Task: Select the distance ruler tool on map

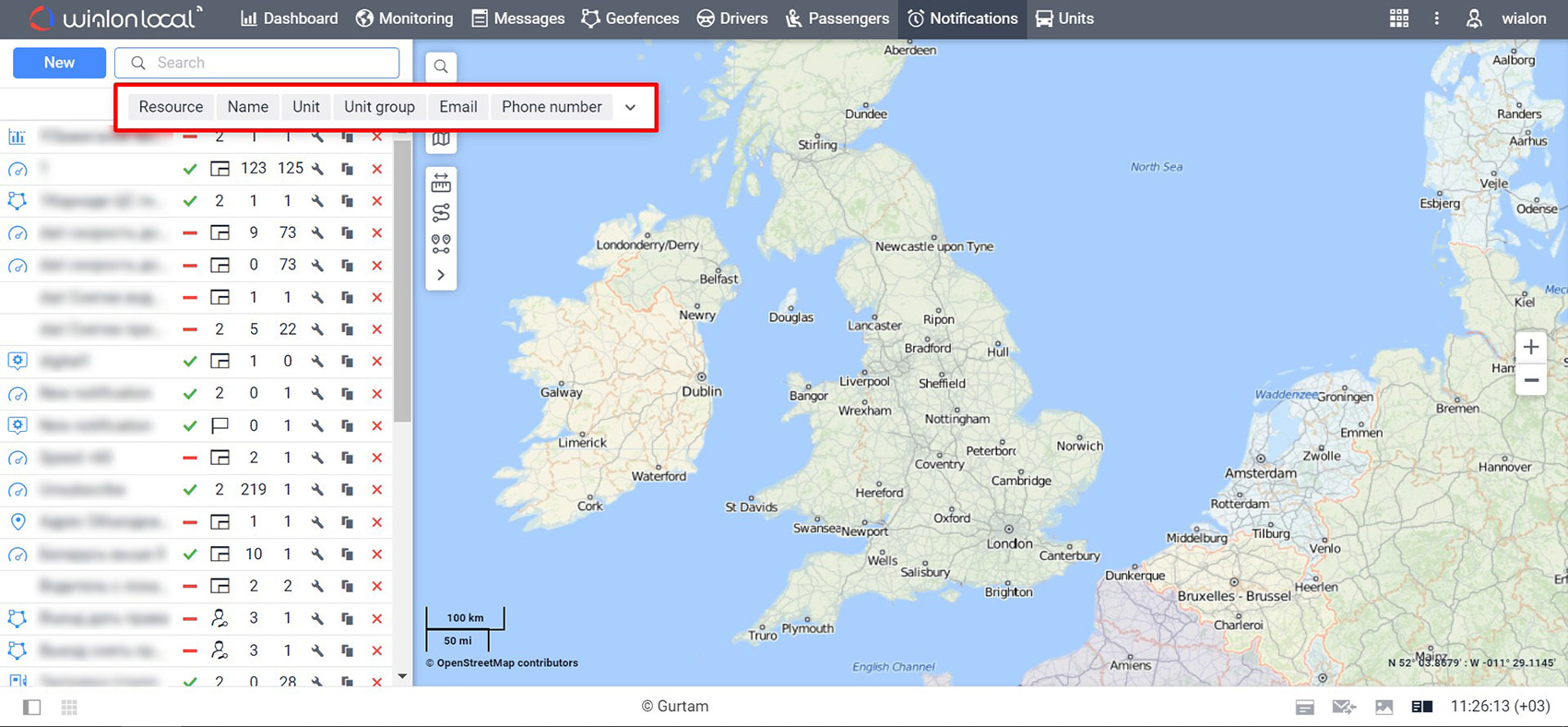Action: pos(441,183)
